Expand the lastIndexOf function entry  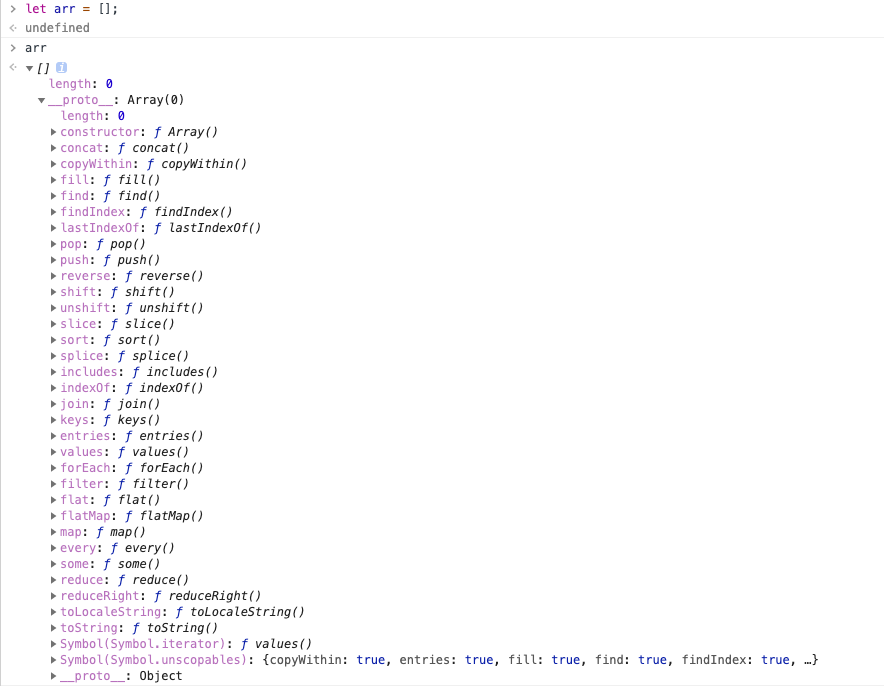coord(54,228)
